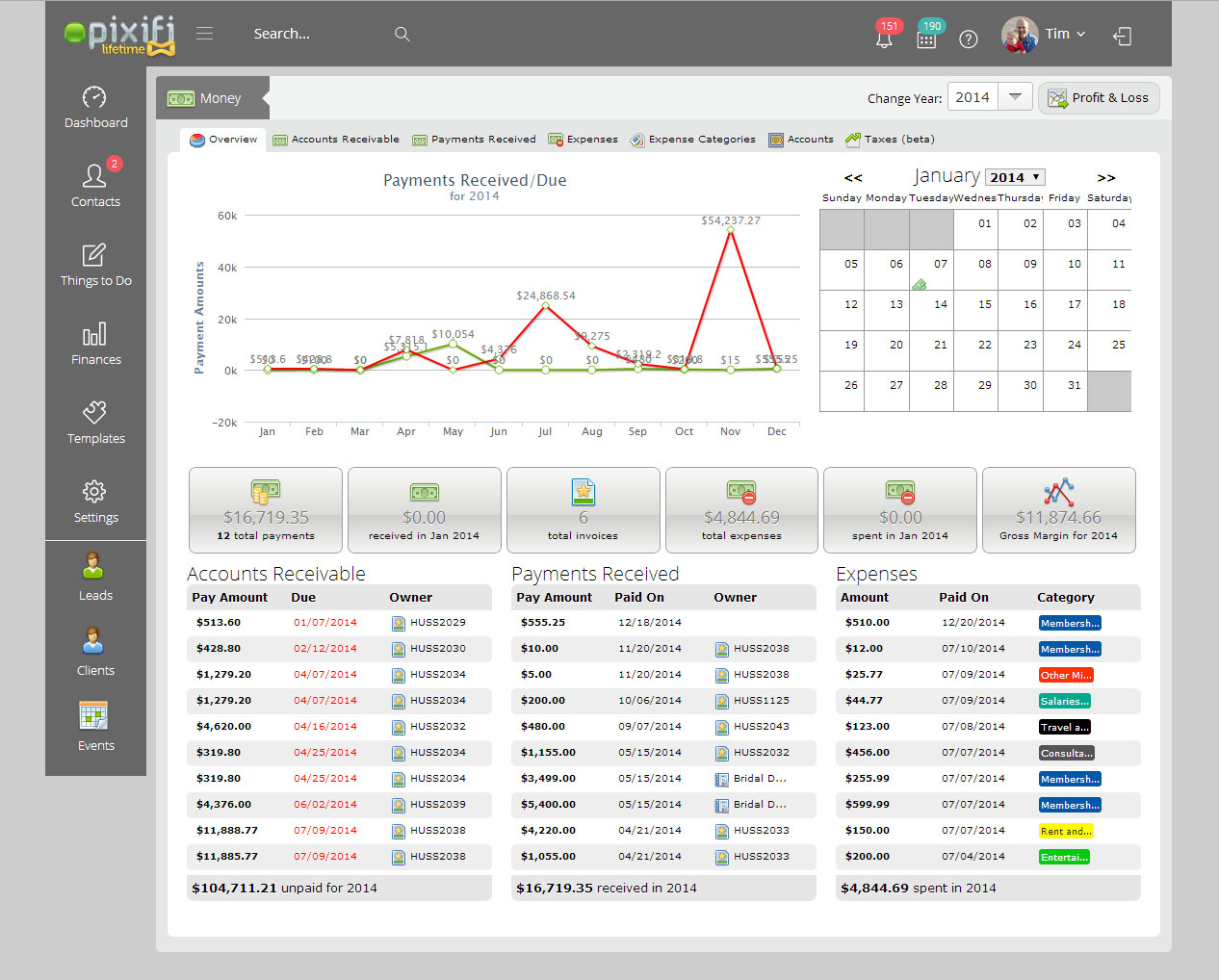The width and height of the screenshot is (1219, 980).
Task: Open the Gross Margin for 2014 tile
Action: 1058,510
